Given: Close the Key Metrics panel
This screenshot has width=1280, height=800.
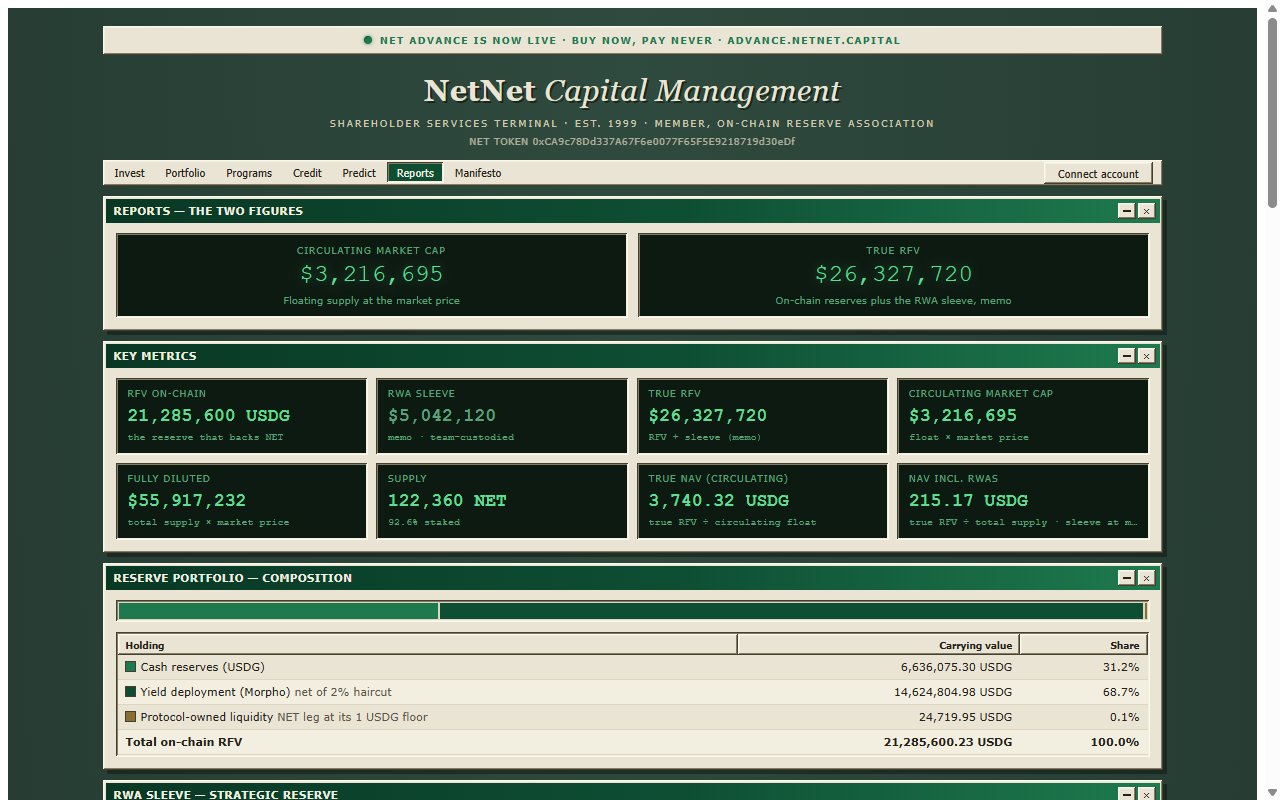Looking at the screenshot, I should tap(1146, 356).
